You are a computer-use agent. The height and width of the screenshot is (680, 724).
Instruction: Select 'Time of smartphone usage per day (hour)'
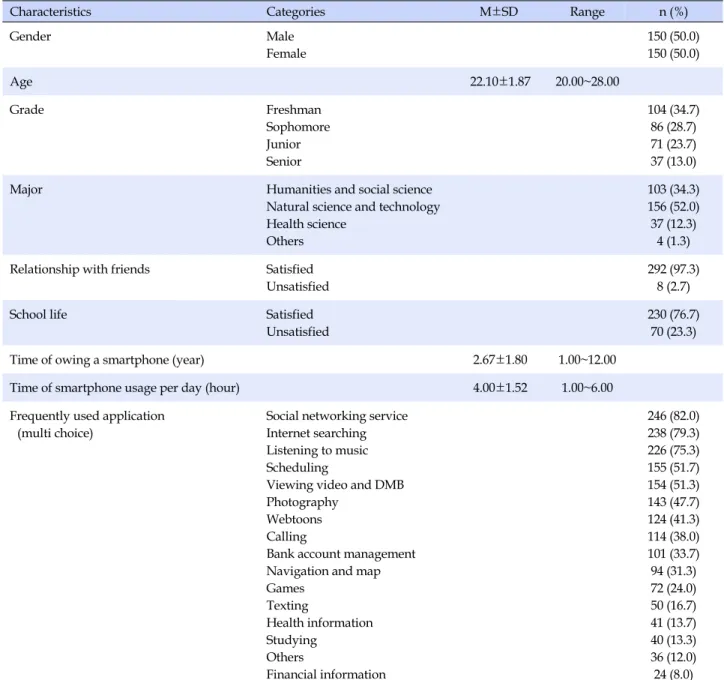coord(125,388)
